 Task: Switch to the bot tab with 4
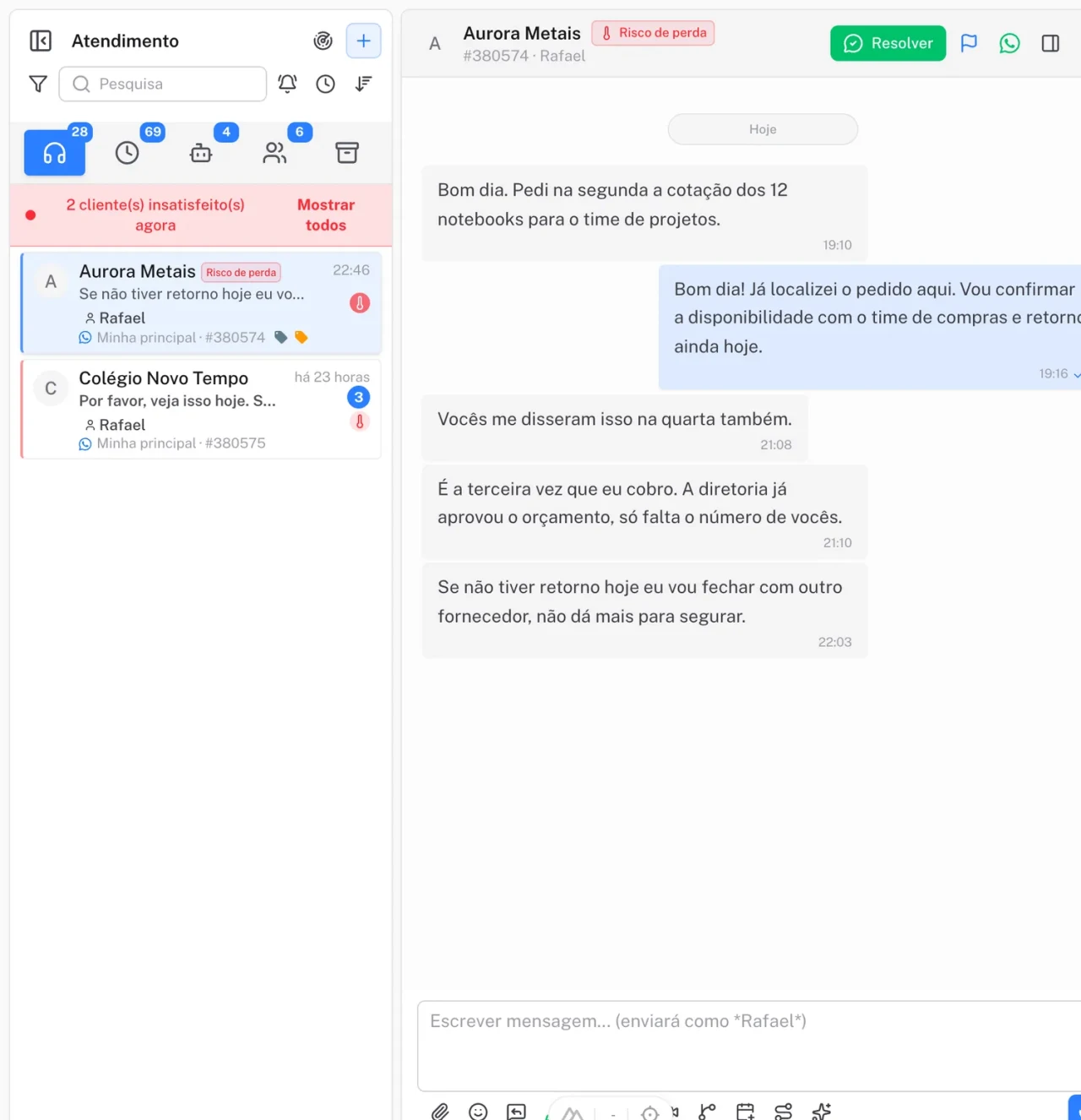201,152
